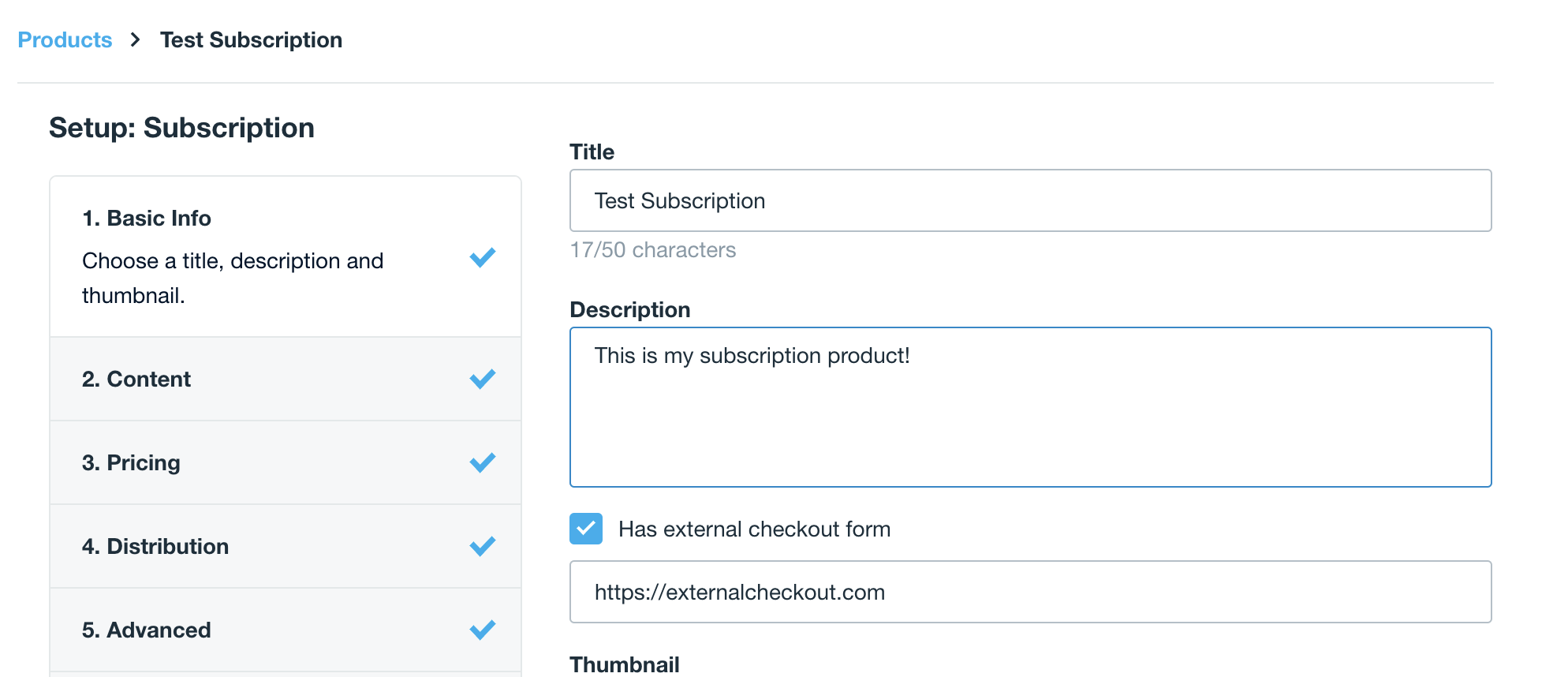1568x677 pixels.
Task: Select the Advanced setup step
Action: 147,630
